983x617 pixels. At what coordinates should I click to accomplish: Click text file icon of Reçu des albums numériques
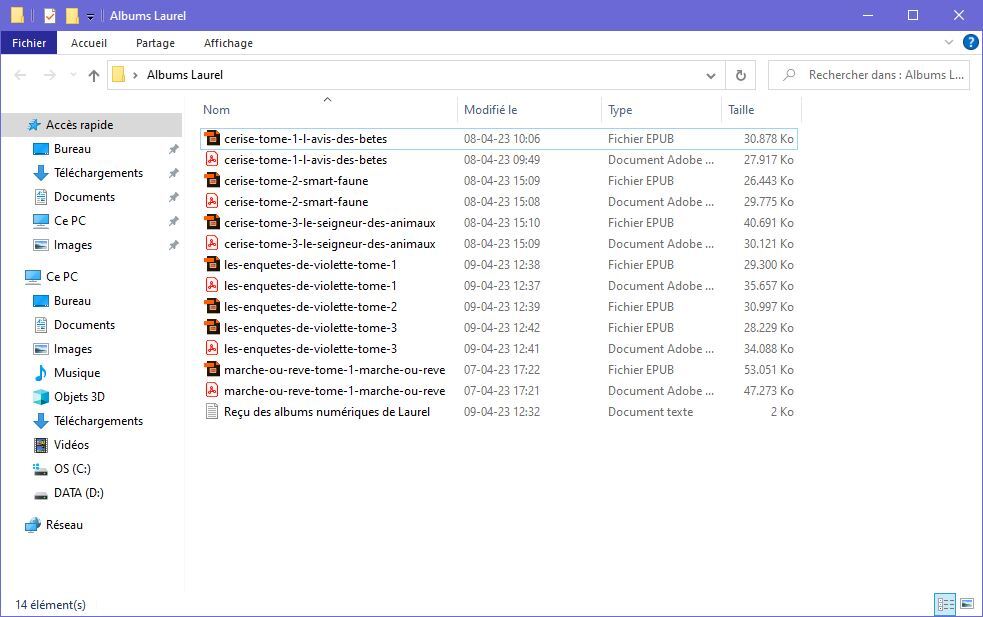[x=213, y=411]
